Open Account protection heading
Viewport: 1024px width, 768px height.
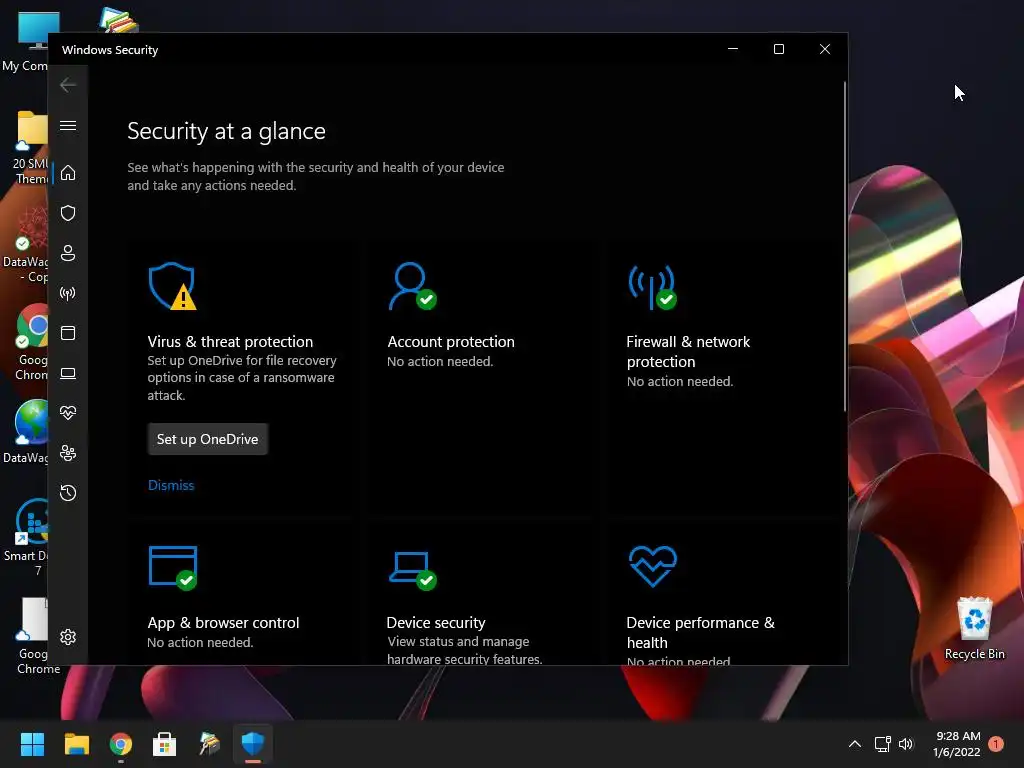click(451, 342)
